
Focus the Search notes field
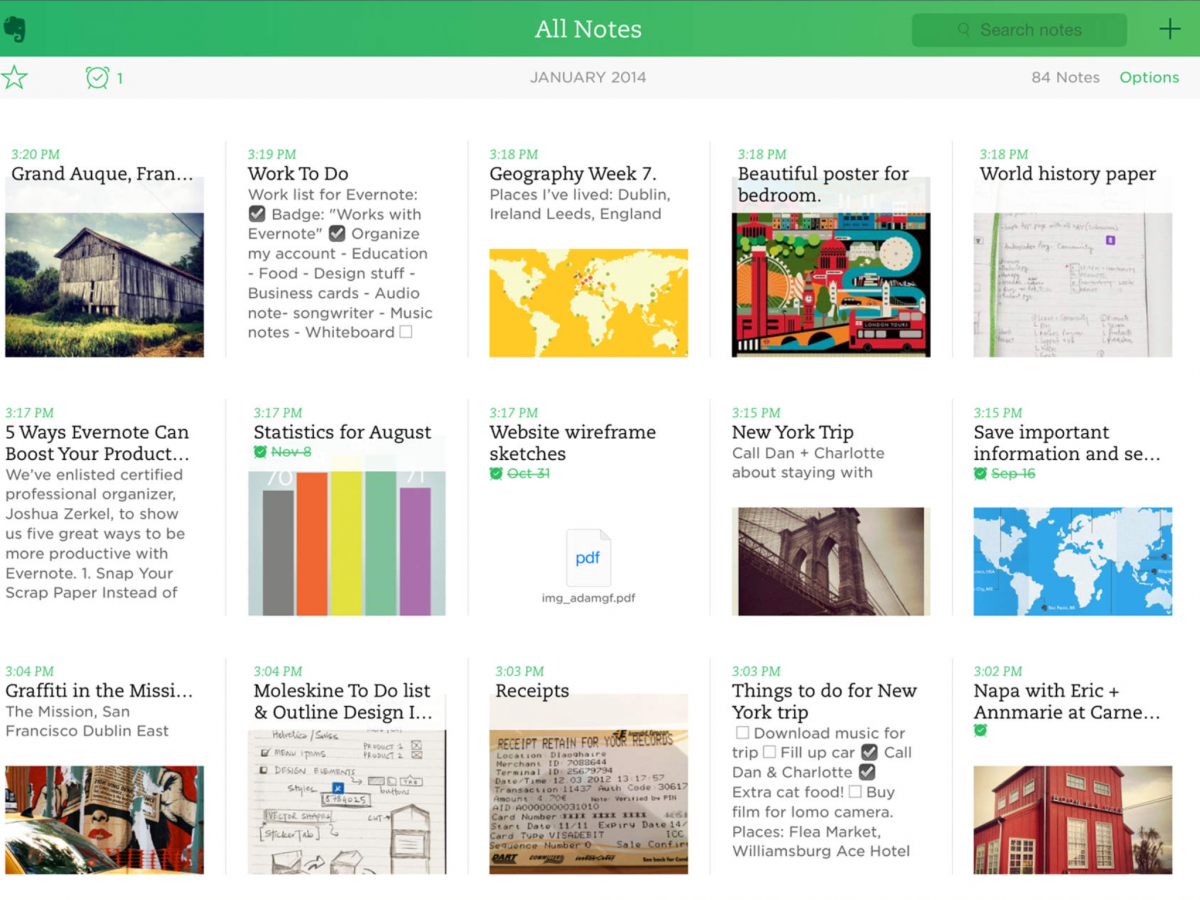(1030, 30)
